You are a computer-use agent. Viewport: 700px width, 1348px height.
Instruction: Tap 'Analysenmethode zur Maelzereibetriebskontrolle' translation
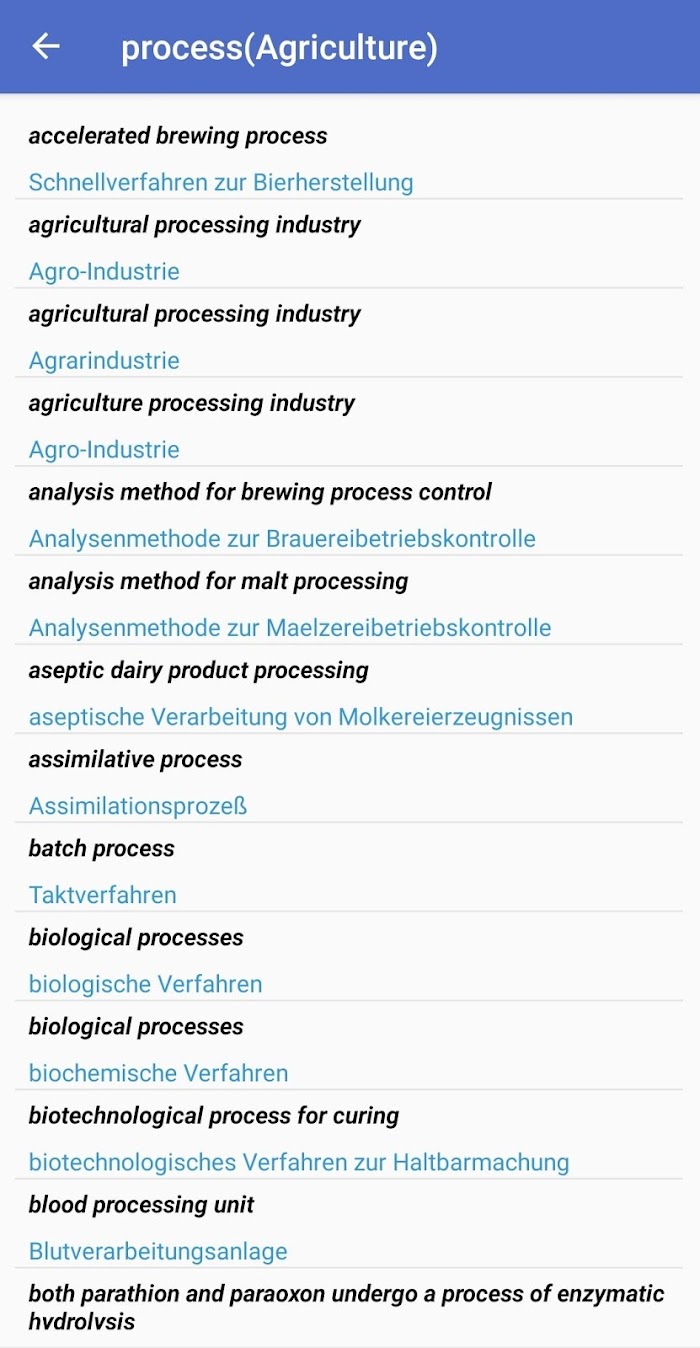click(290, 628)
